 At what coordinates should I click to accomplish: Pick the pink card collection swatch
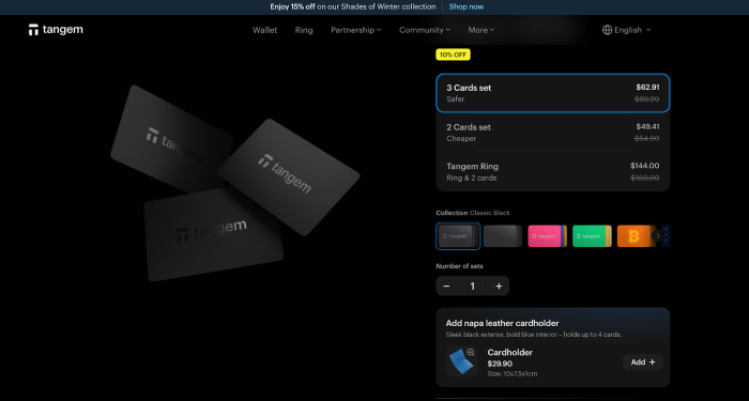click(x=546, y=236)
